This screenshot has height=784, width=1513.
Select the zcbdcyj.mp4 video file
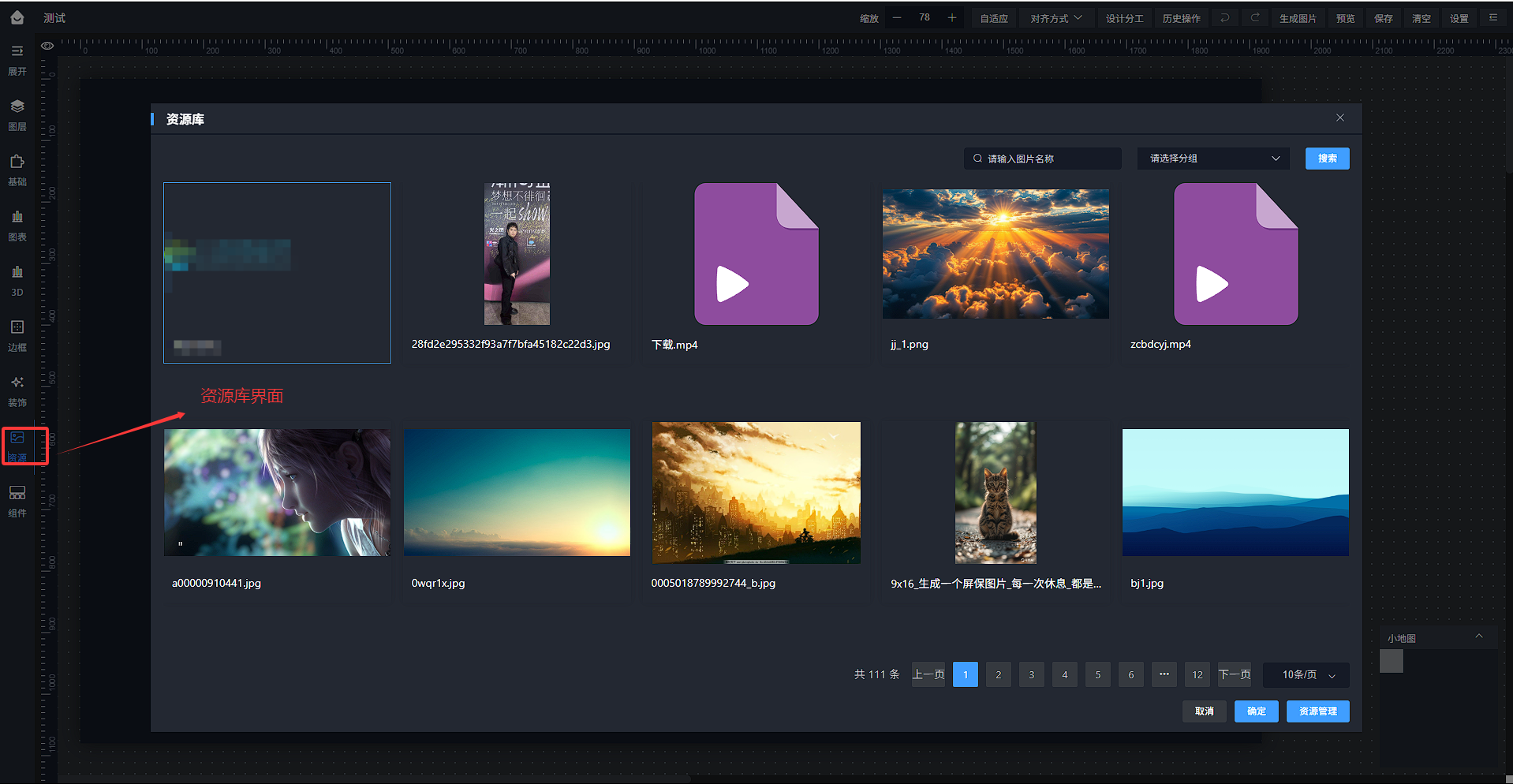coord(1236,254)
